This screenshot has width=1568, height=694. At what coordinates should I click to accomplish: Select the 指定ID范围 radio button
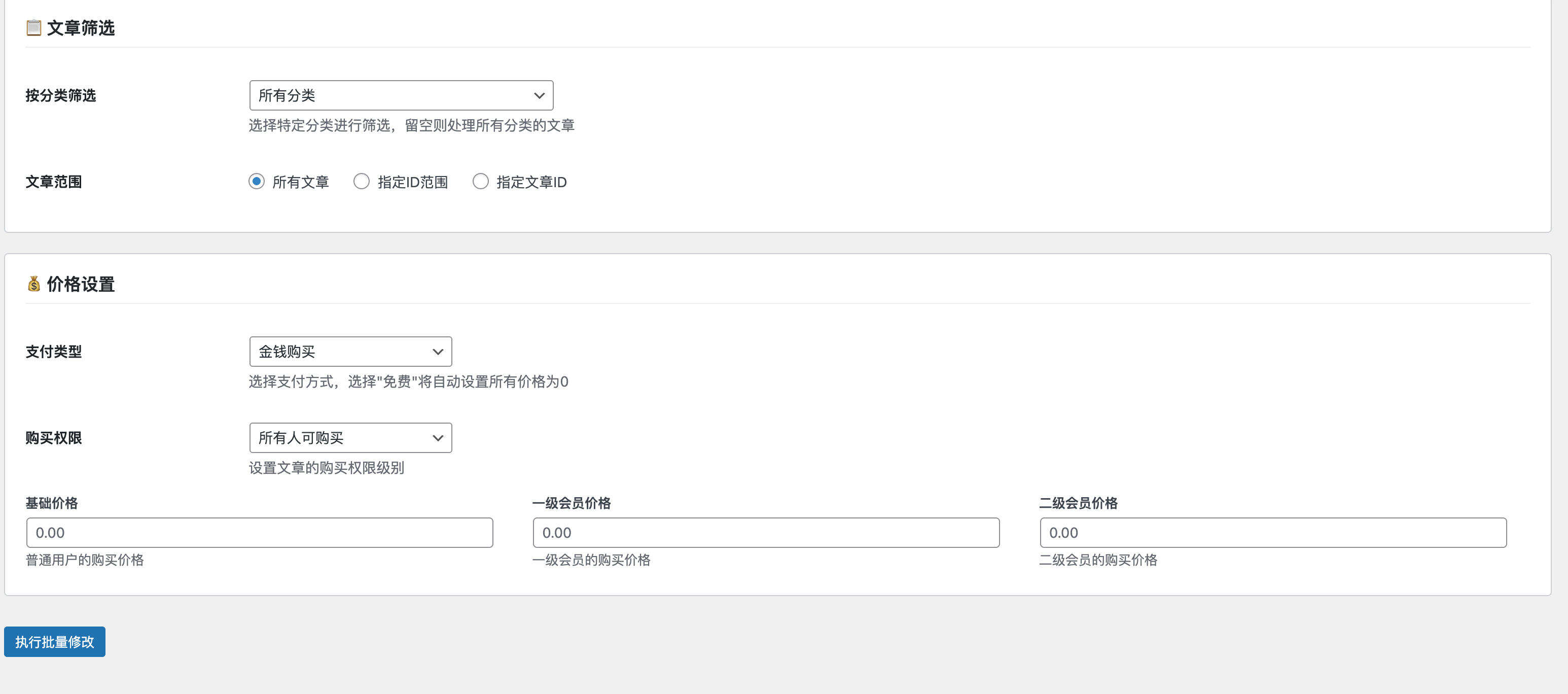click(x=362, y=181)
